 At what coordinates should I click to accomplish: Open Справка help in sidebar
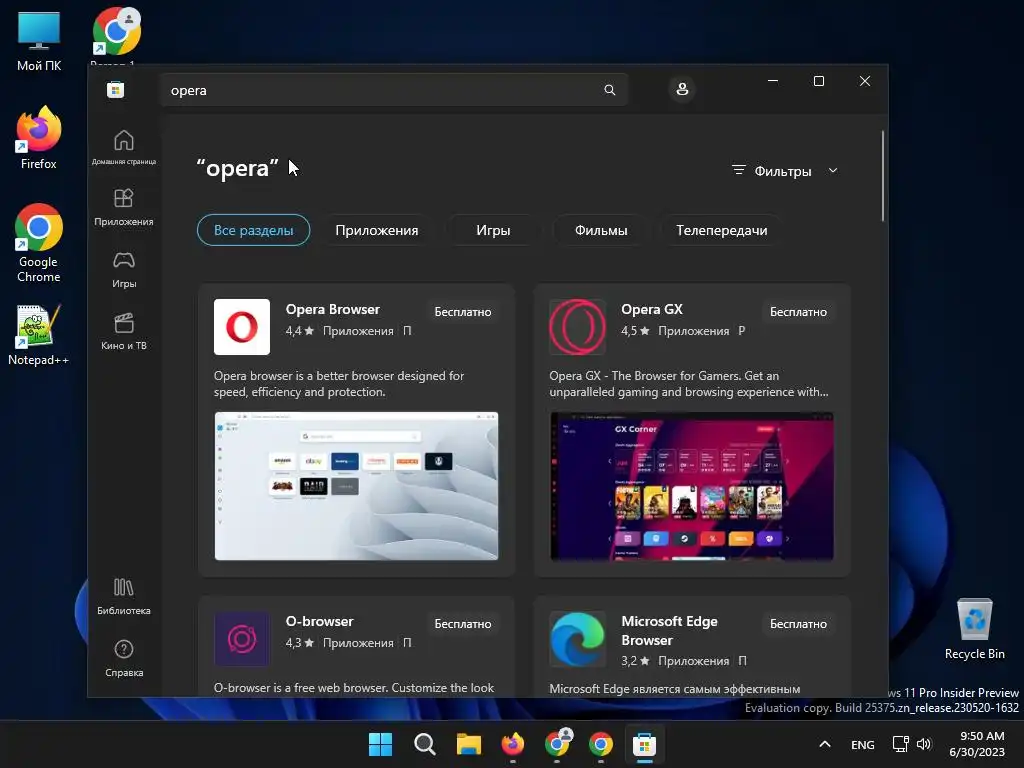click(123, 658)
